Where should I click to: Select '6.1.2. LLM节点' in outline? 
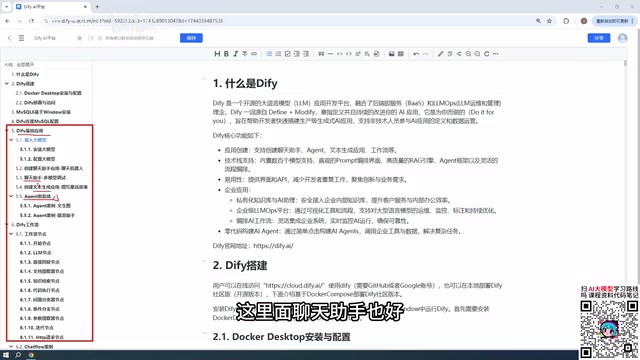[36, 253]
